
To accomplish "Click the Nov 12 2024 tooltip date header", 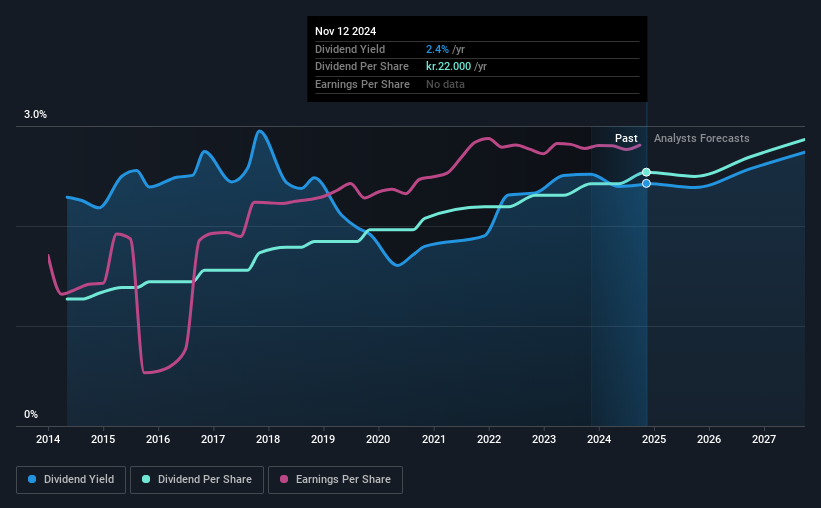I will (x=346, y=31).
